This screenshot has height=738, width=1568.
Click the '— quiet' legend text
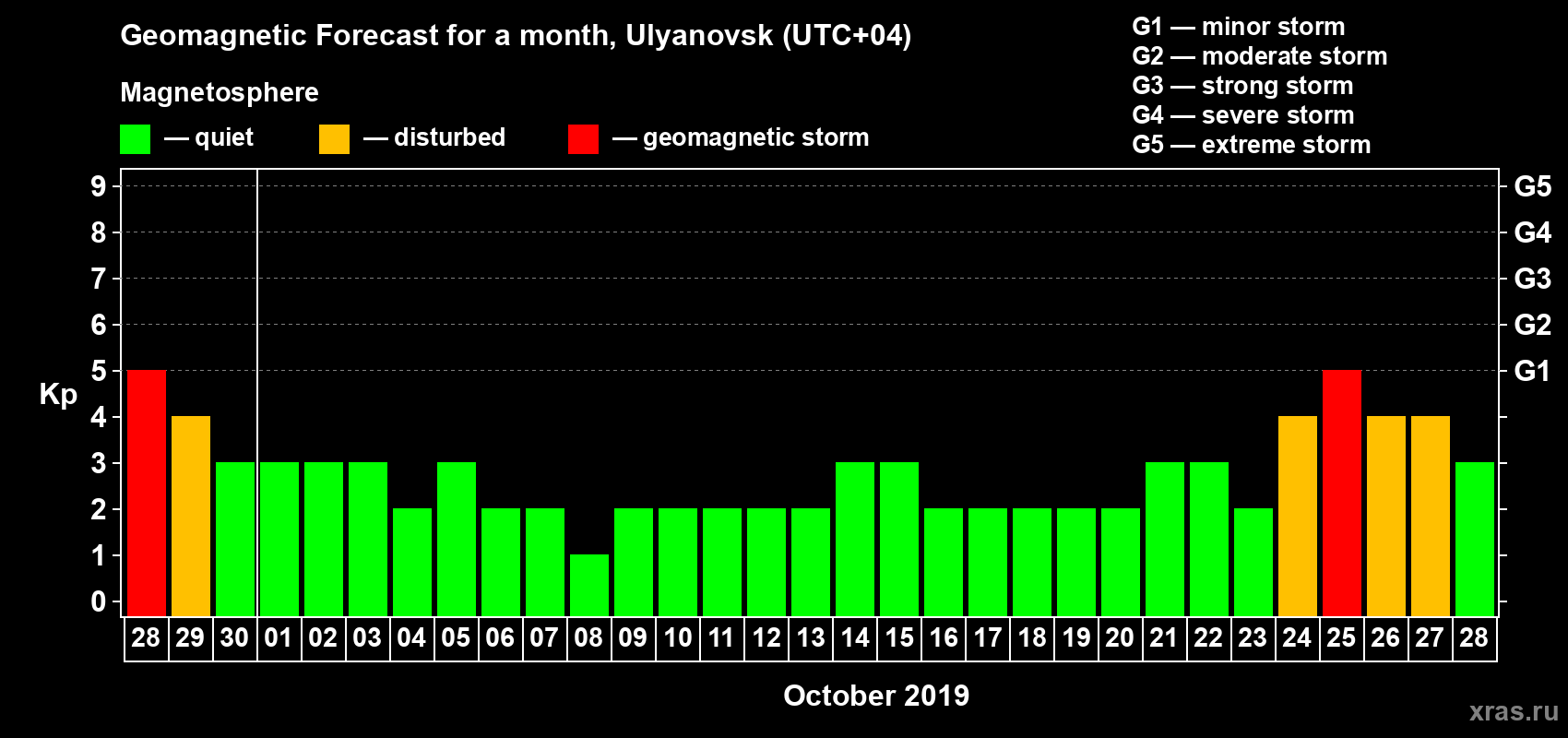click(208, 137)
